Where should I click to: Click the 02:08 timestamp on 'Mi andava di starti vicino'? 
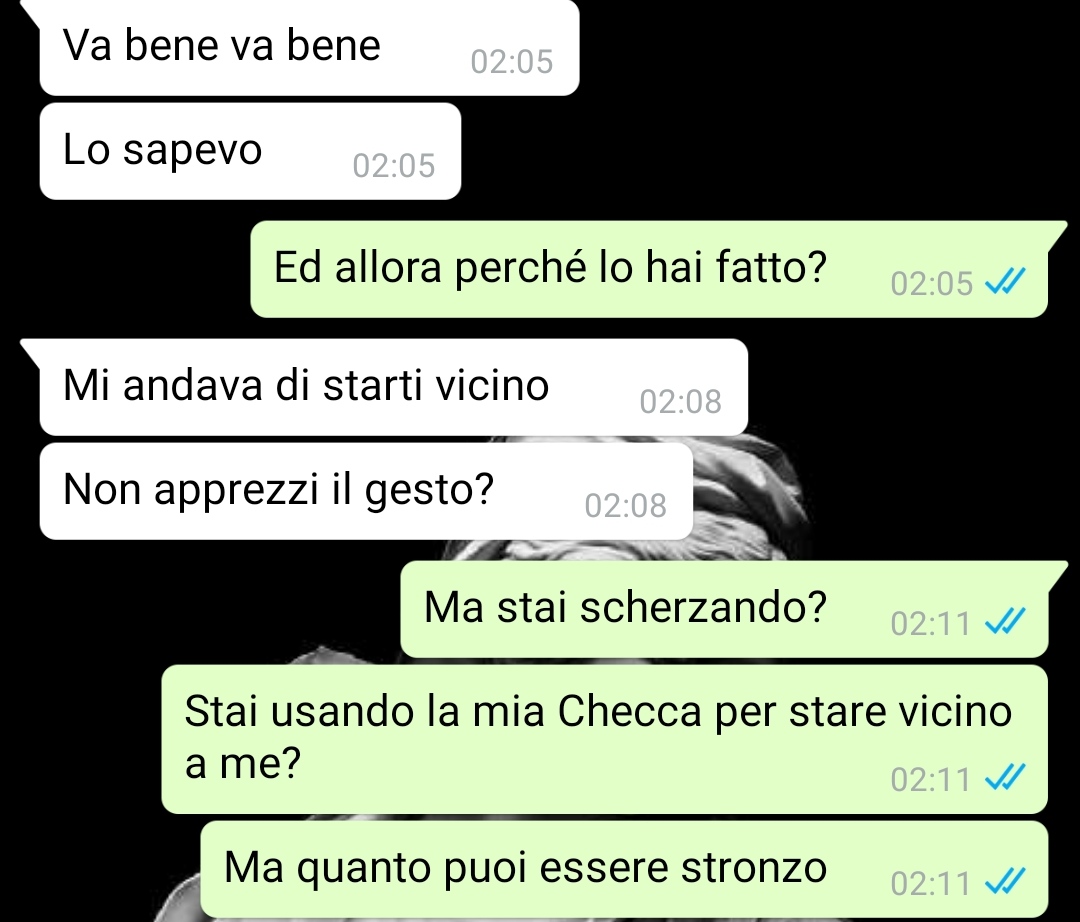coord(681,402)
